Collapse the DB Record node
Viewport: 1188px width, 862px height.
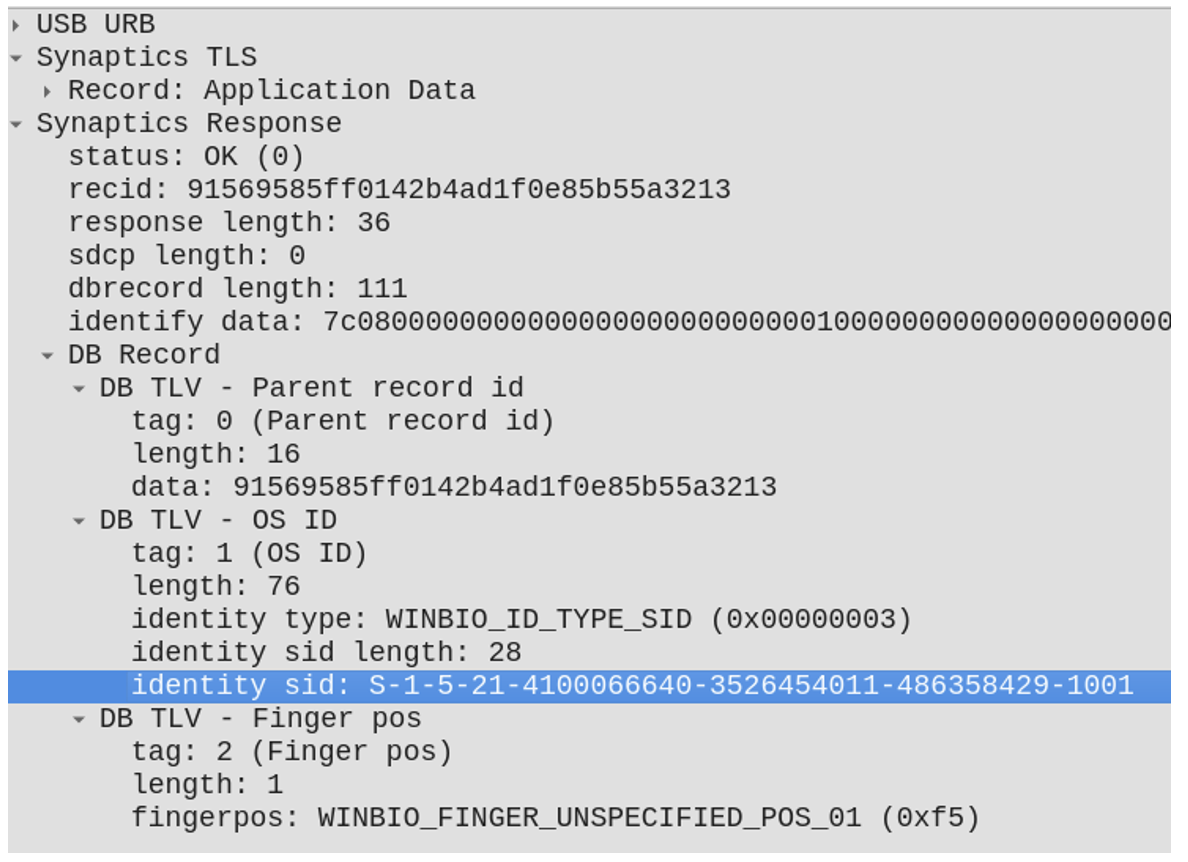click(47, 355)
